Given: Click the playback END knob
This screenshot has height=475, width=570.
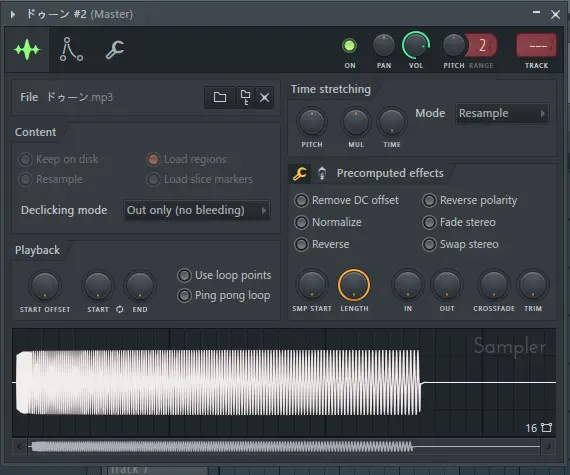Looking at the screenshot, I should click(x=140, y=286).
